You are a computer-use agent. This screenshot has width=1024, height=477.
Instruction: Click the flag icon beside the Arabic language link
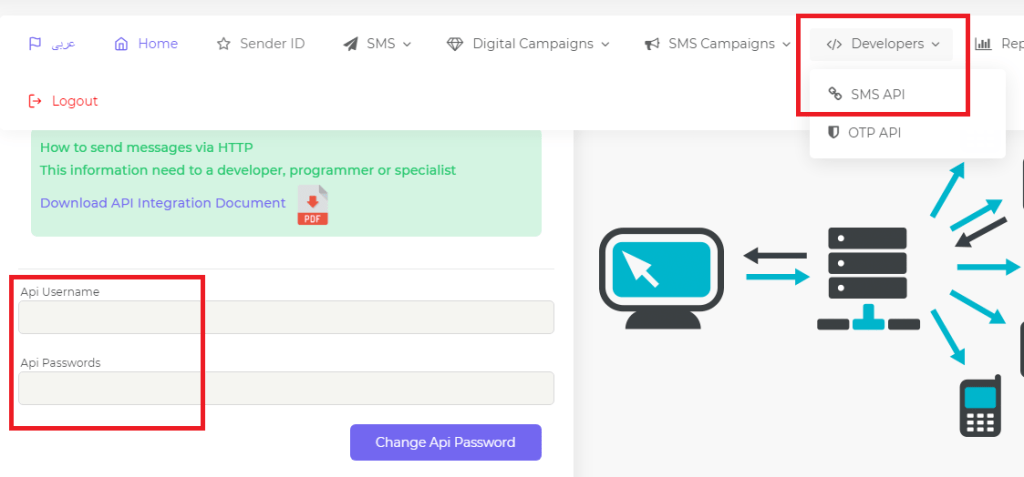(35, 44)
